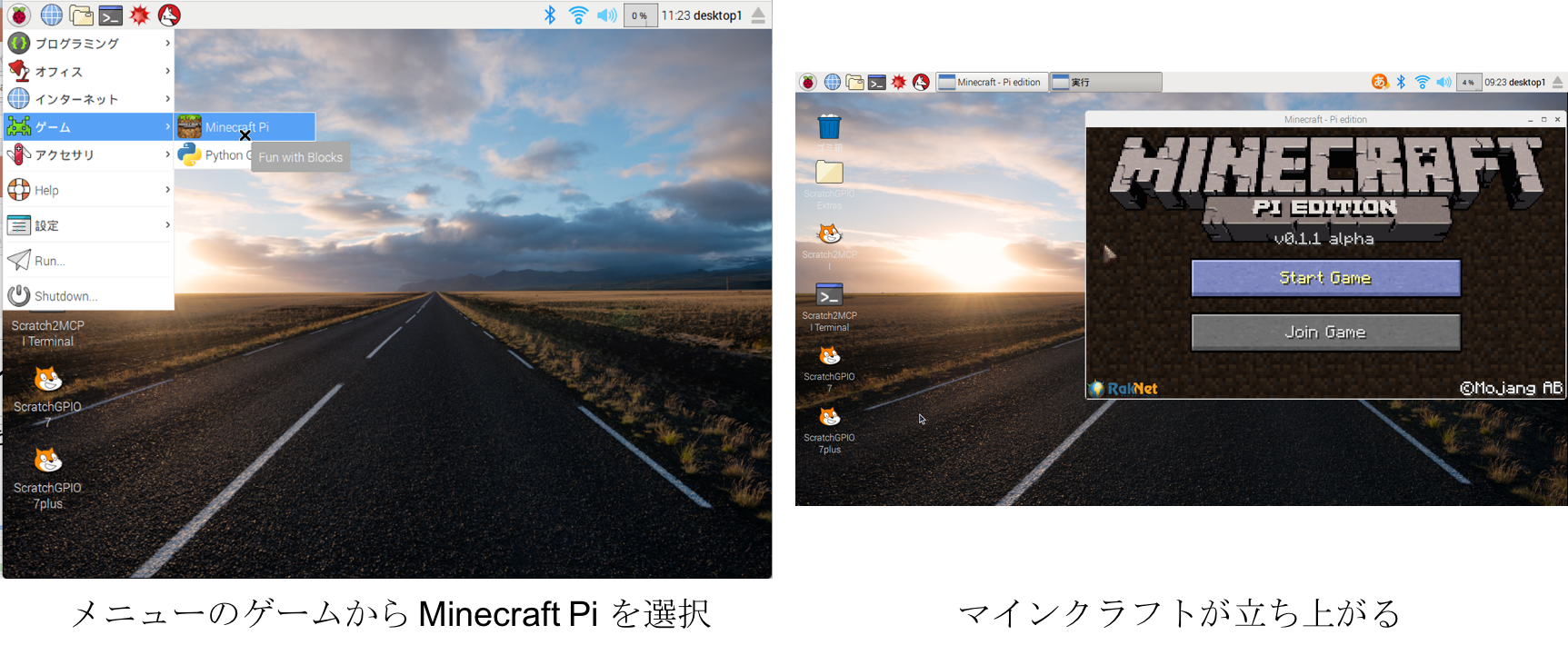
Task: Open the Raspberry menu in the left screenshot
Action: point(19,15)
